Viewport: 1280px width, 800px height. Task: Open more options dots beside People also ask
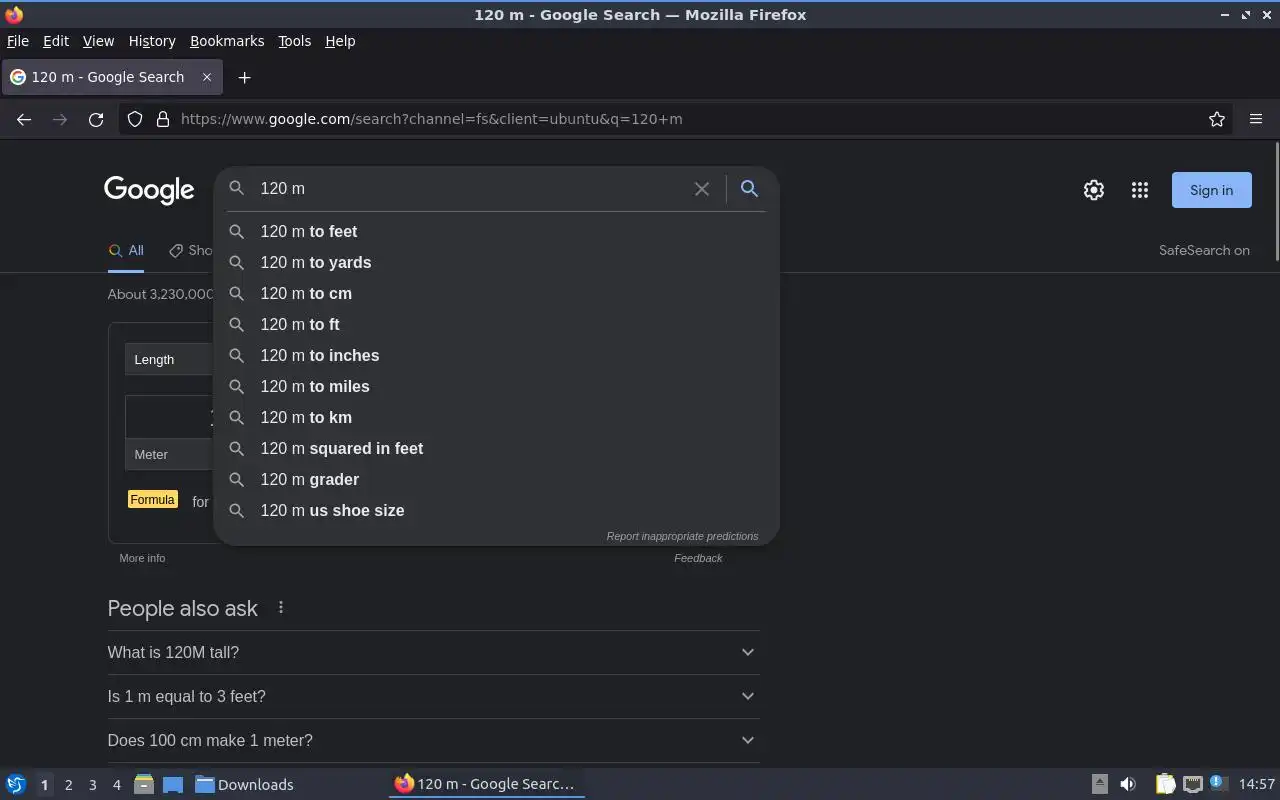pos(281,608)
